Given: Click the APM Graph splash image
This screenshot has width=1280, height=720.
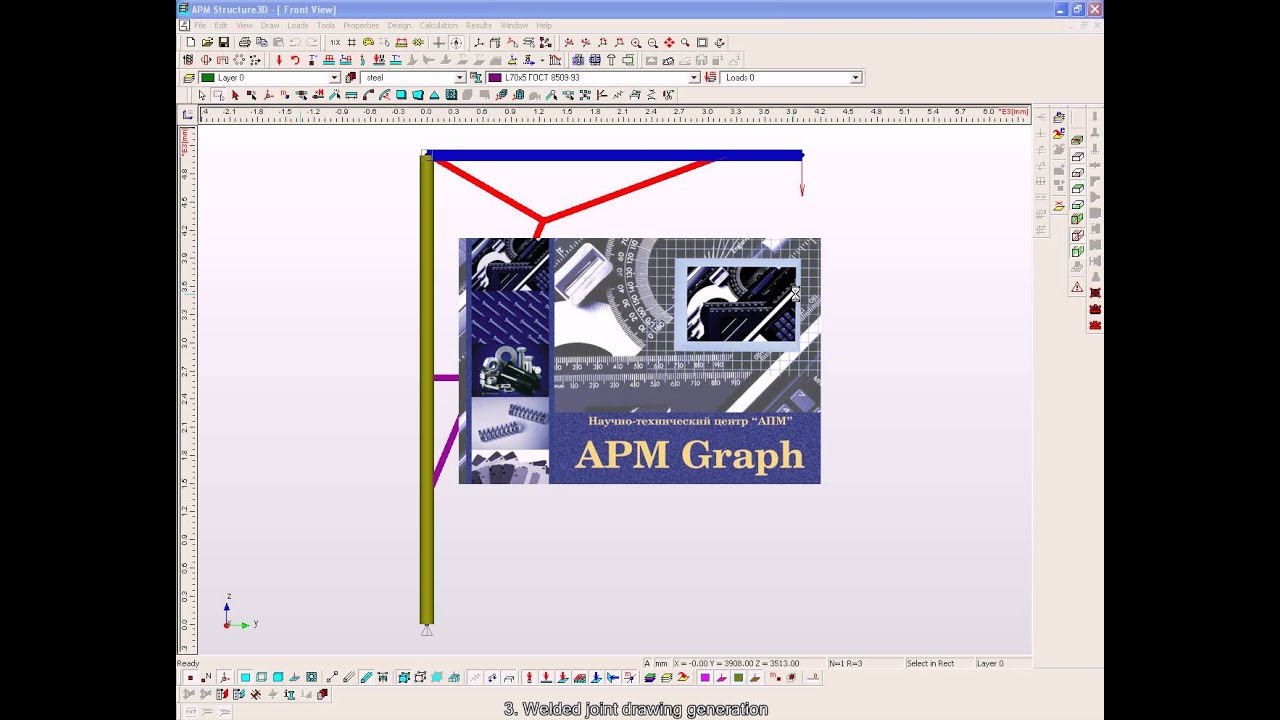Looking at the screenshot, I should coord(639,361).
